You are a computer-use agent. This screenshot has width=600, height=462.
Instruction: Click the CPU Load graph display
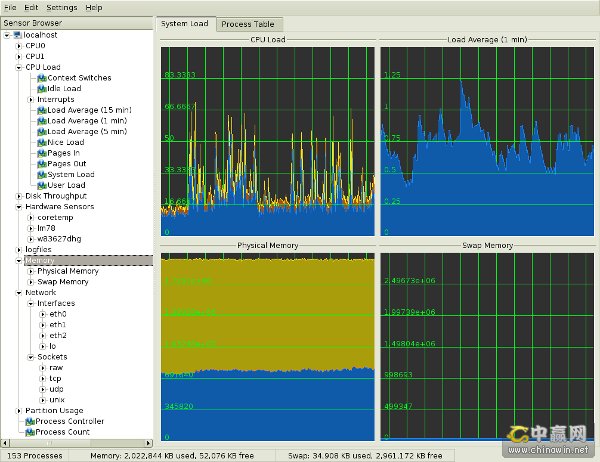point(267,141)
